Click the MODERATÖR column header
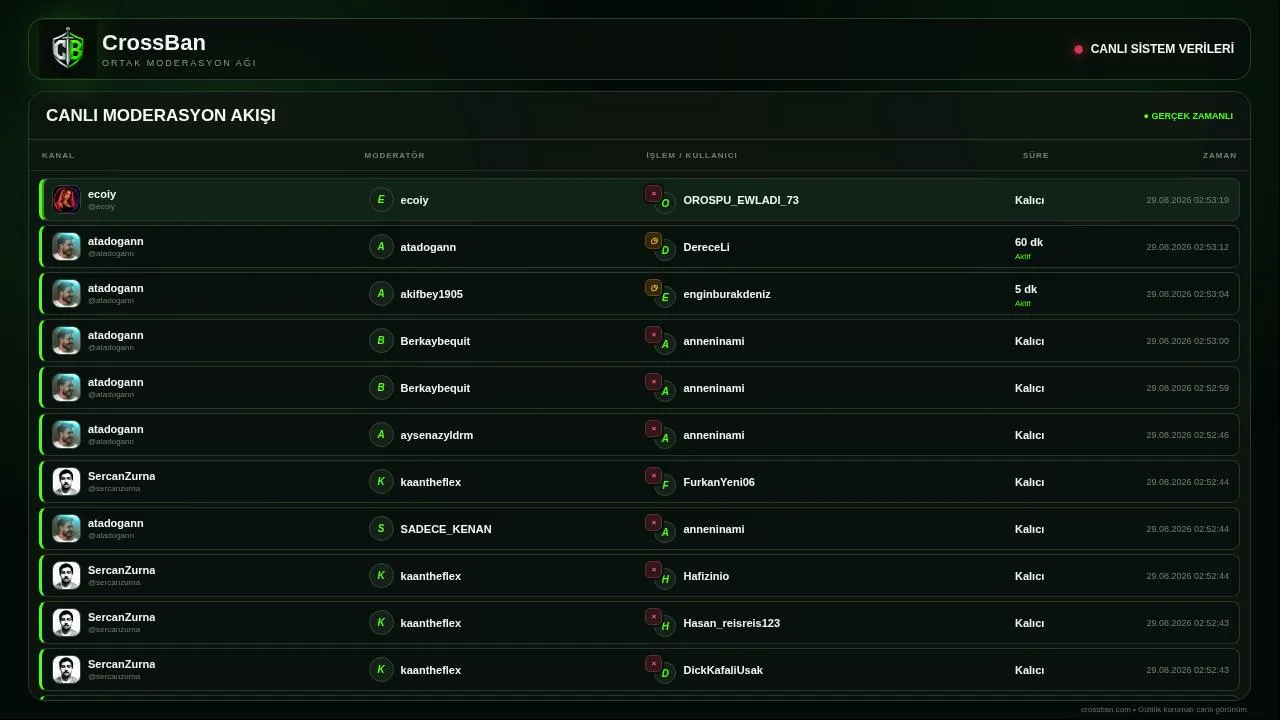This screenshot has width=1280, height=720. [x=395, y=155]
